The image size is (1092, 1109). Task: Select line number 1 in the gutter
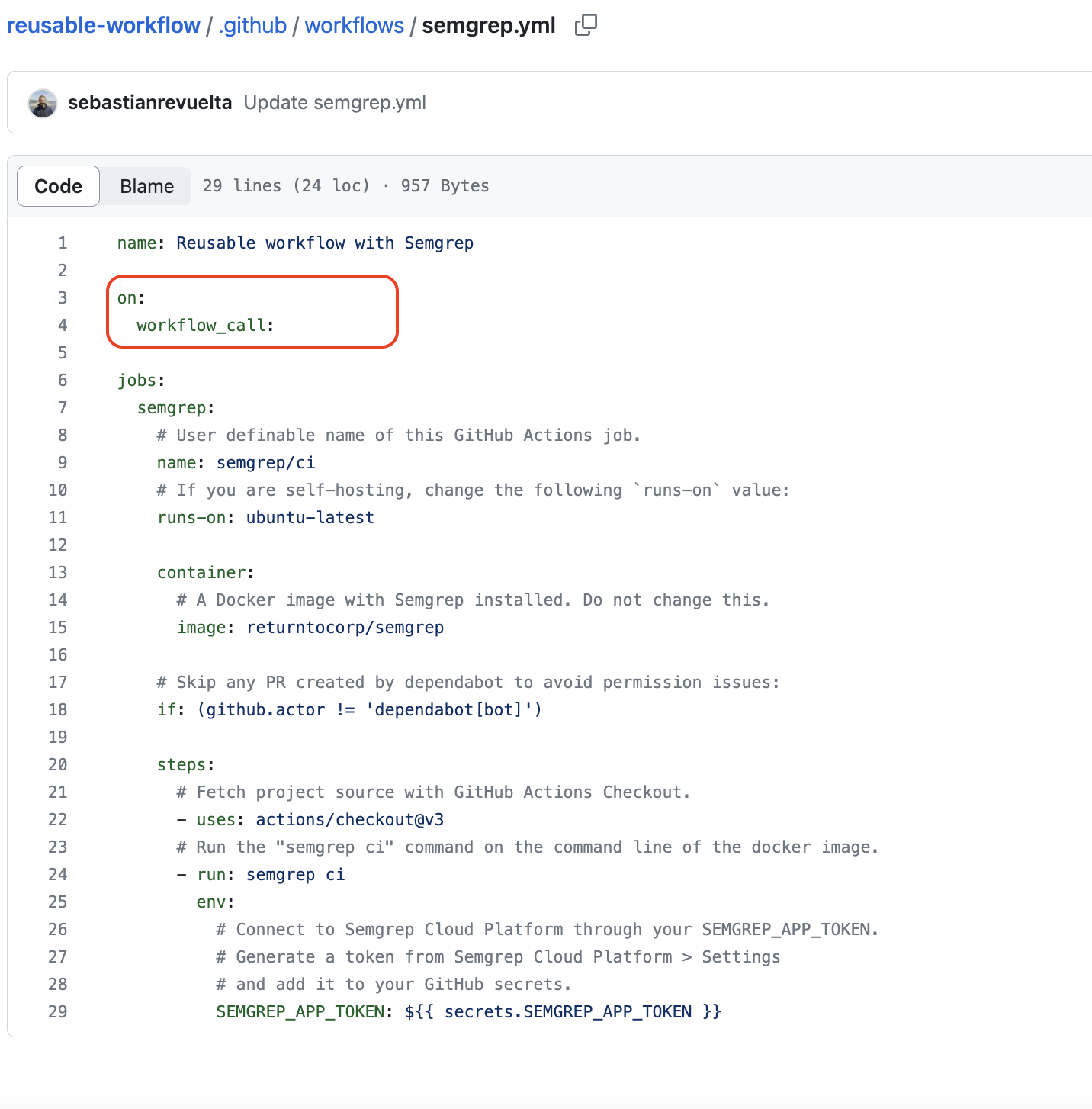[x=62, y=243]
